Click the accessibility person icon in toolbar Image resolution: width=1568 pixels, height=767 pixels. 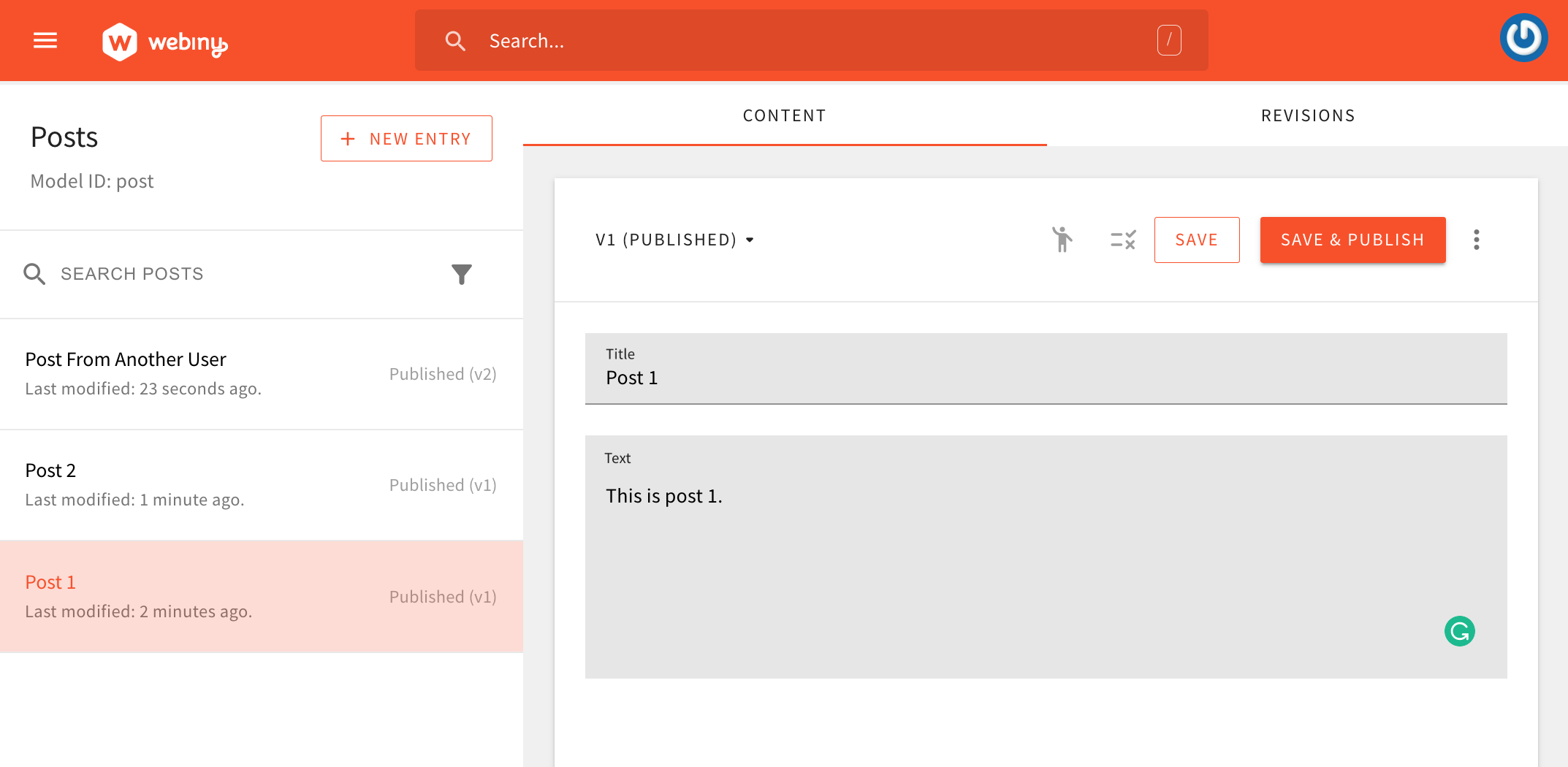(1062, 240)
